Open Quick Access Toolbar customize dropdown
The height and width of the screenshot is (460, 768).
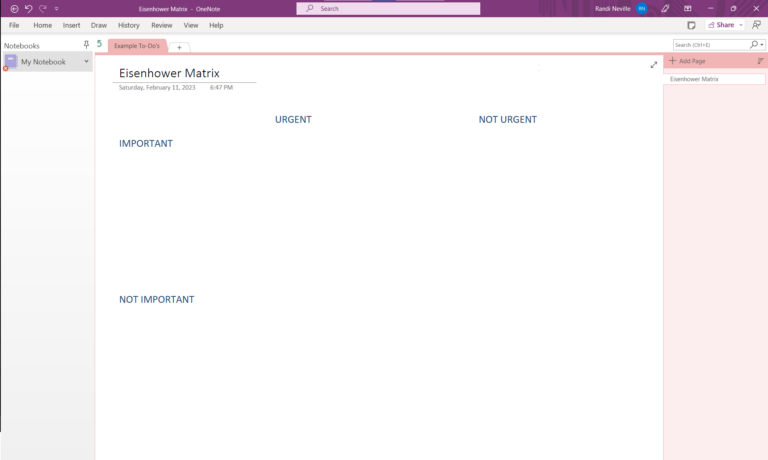pyautogui.click(x=56, y=8)
